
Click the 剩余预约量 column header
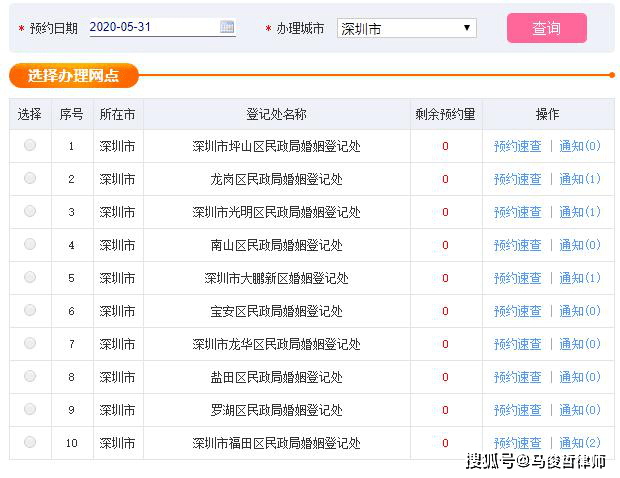(x=446, y=114)
